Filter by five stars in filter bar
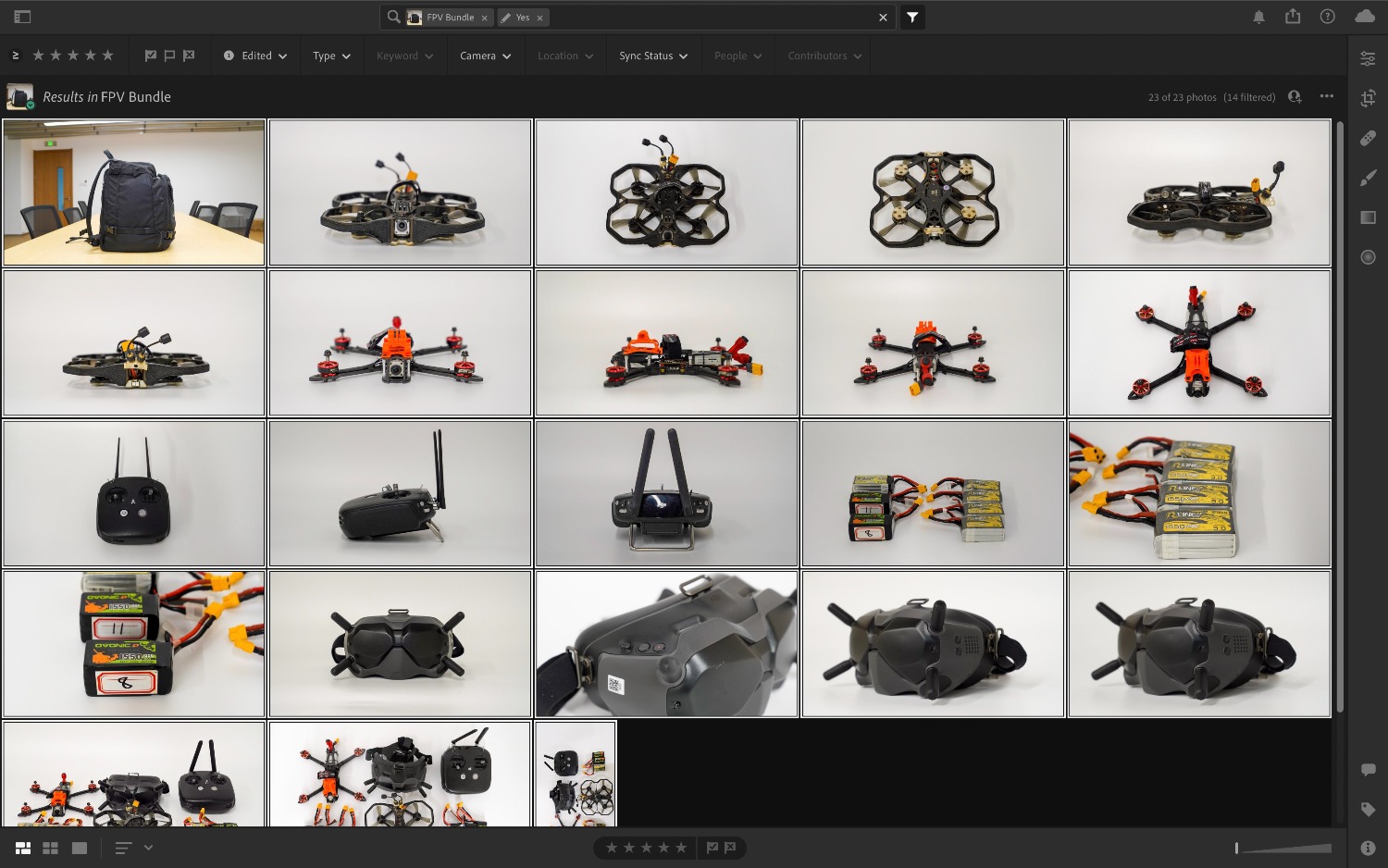Screen dimensions: 1388x868 tap(107, 56)
